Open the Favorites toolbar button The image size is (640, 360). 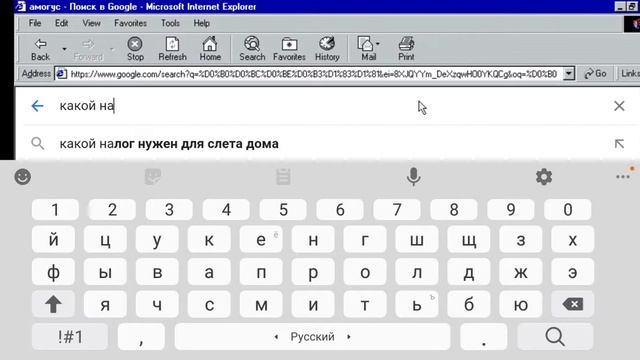289,49
